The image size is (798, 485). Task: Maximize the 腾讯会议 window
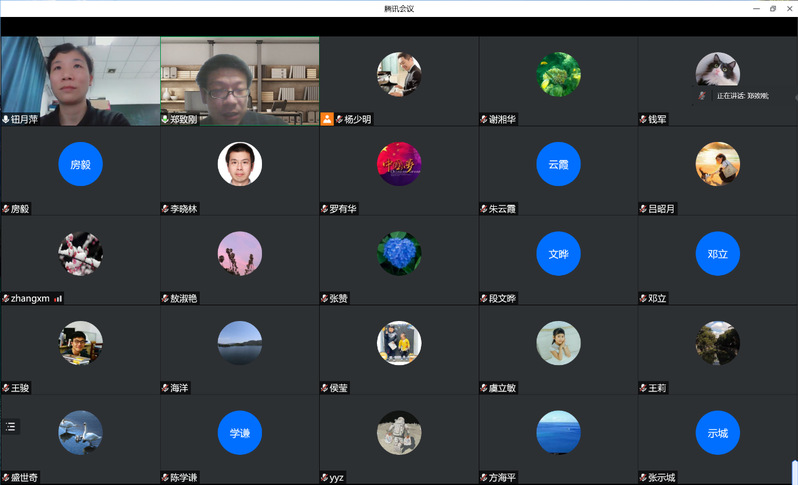click(772, 8)
